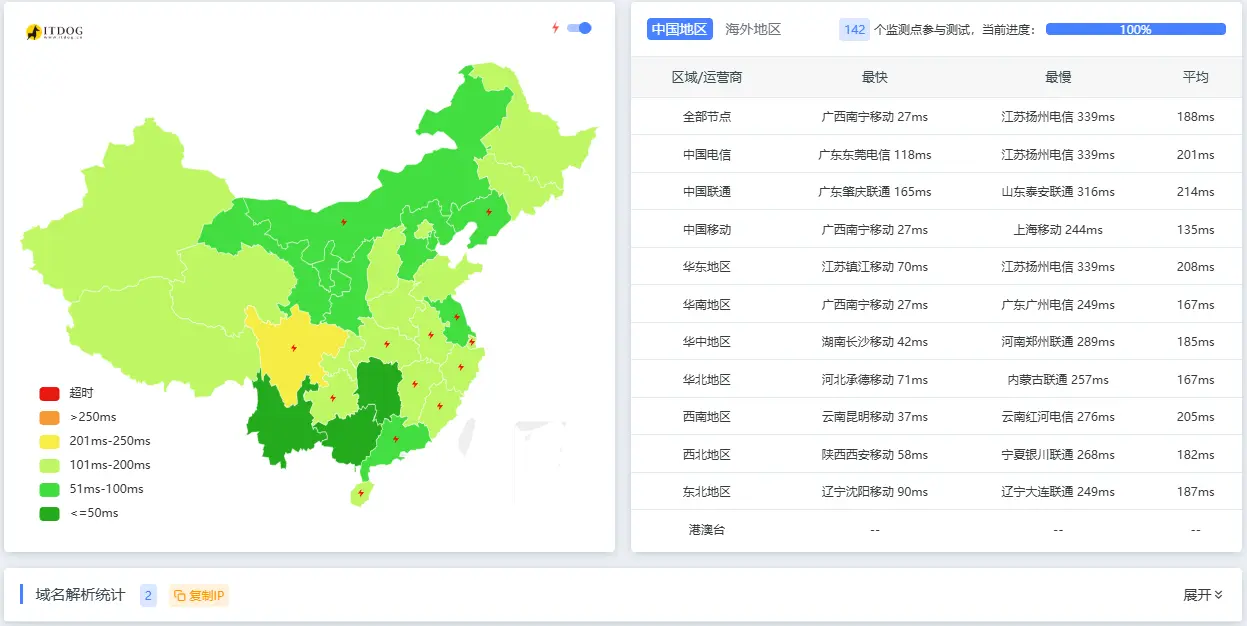1247x626 pixels.
Task: Click the 复制IP button
Action: click(x=198, y=595)
